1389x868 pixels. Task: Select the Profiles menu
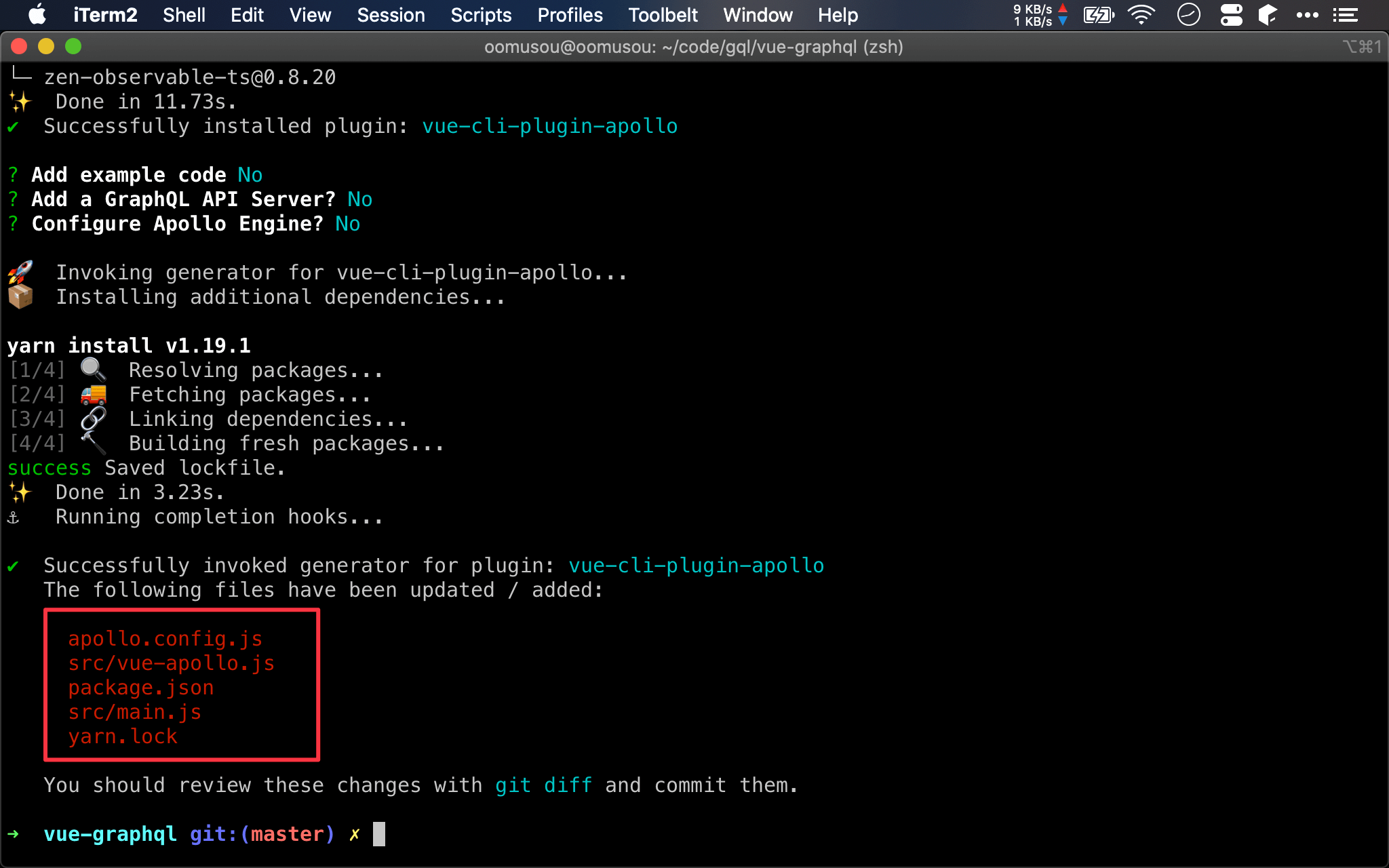coord(570,15)
